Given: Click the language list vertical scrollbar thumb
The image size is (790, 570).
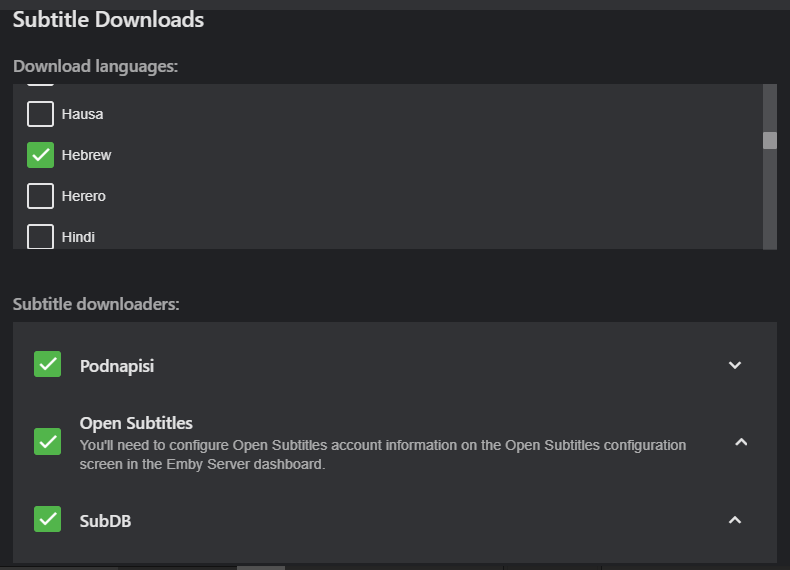Looking at the screenshot, I should click(x=770, y=140).
